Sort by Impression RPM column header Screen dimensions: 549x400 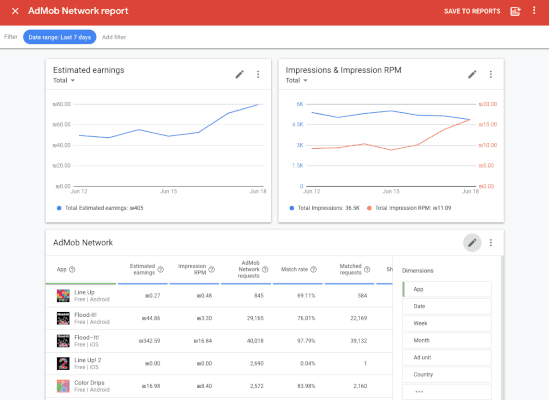coord(192,269)
